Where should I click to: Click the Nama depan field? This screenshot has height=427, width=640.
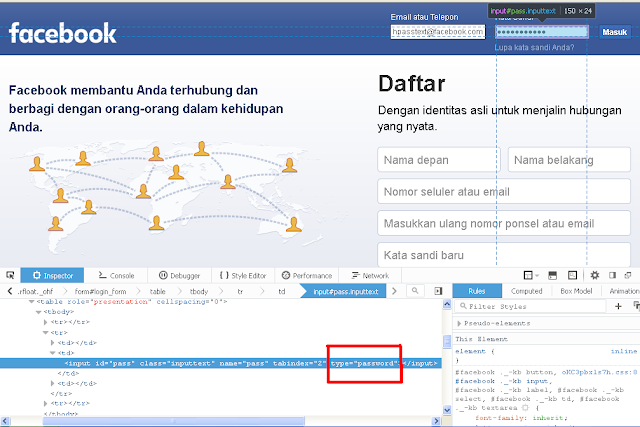[x=439, y=160]
